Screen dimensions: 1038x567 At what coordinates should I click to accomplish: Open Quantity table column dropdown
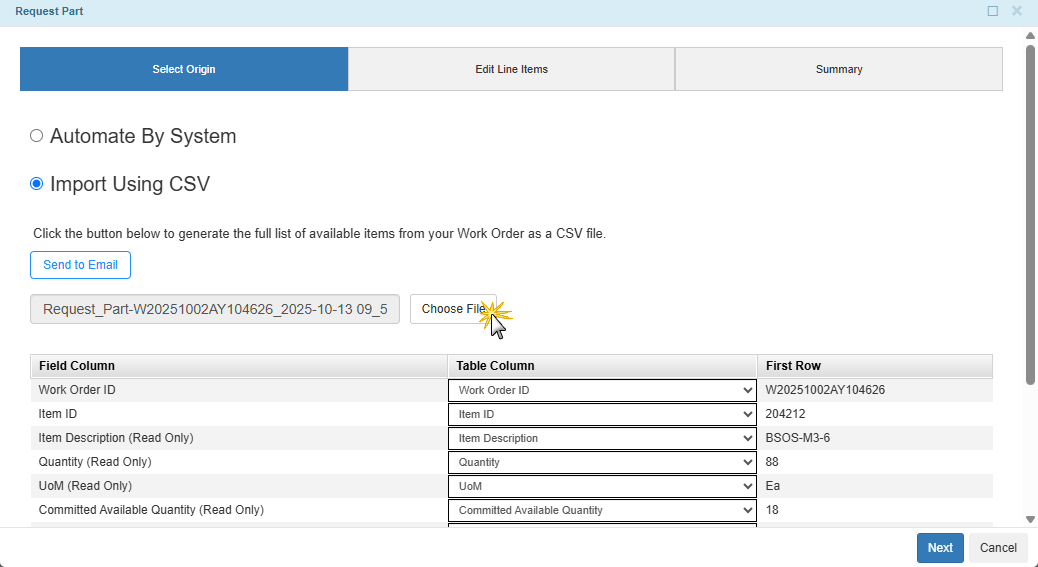point(602,462)
